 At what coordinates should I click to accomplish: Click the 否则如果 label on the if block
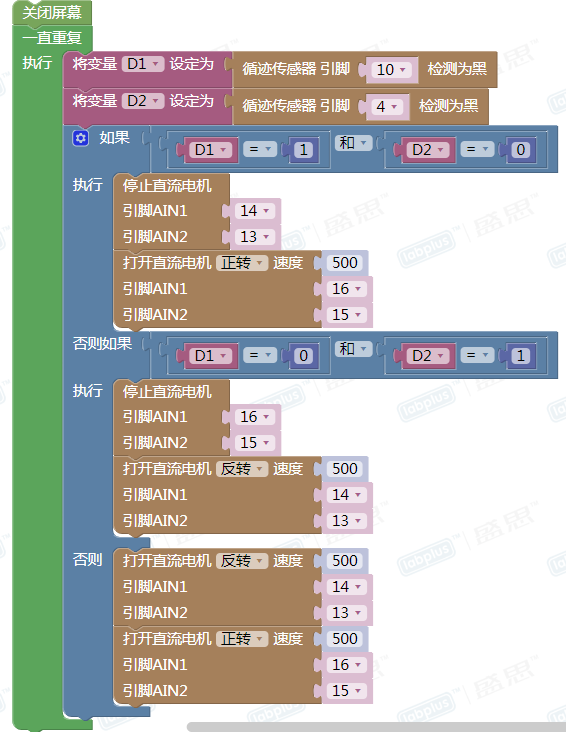(x=102, y=344)
